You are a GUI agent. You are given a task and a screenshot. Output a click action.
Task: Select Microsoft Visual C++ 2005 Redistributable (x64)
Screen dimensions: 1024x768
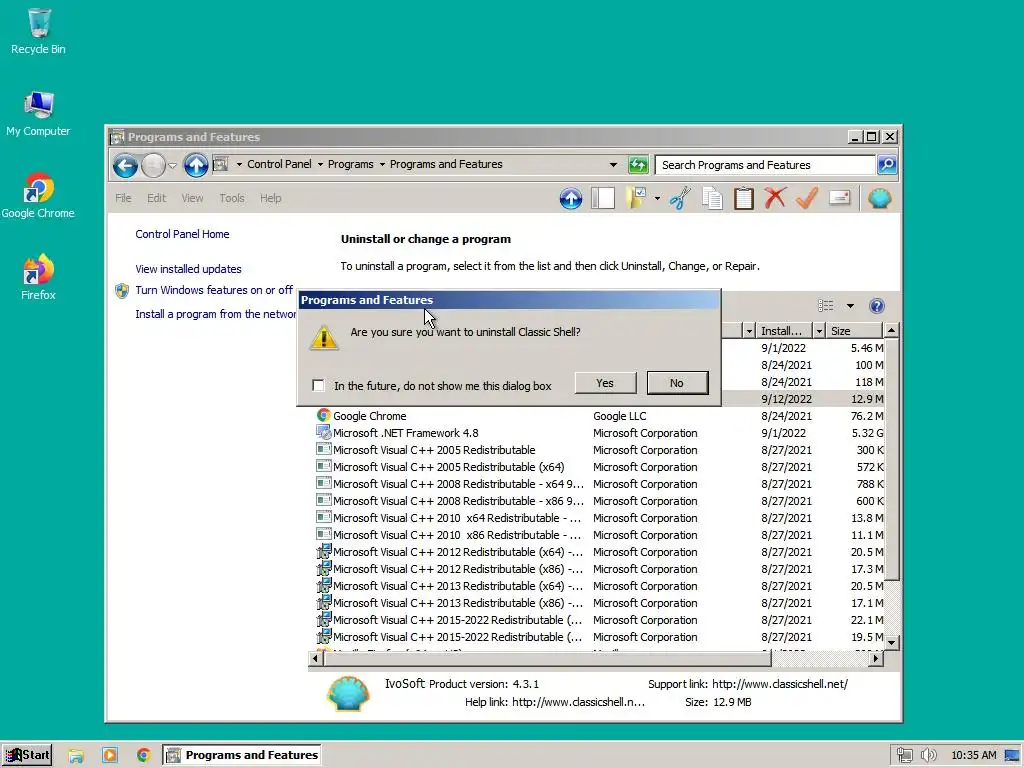[x=598, y=467]
